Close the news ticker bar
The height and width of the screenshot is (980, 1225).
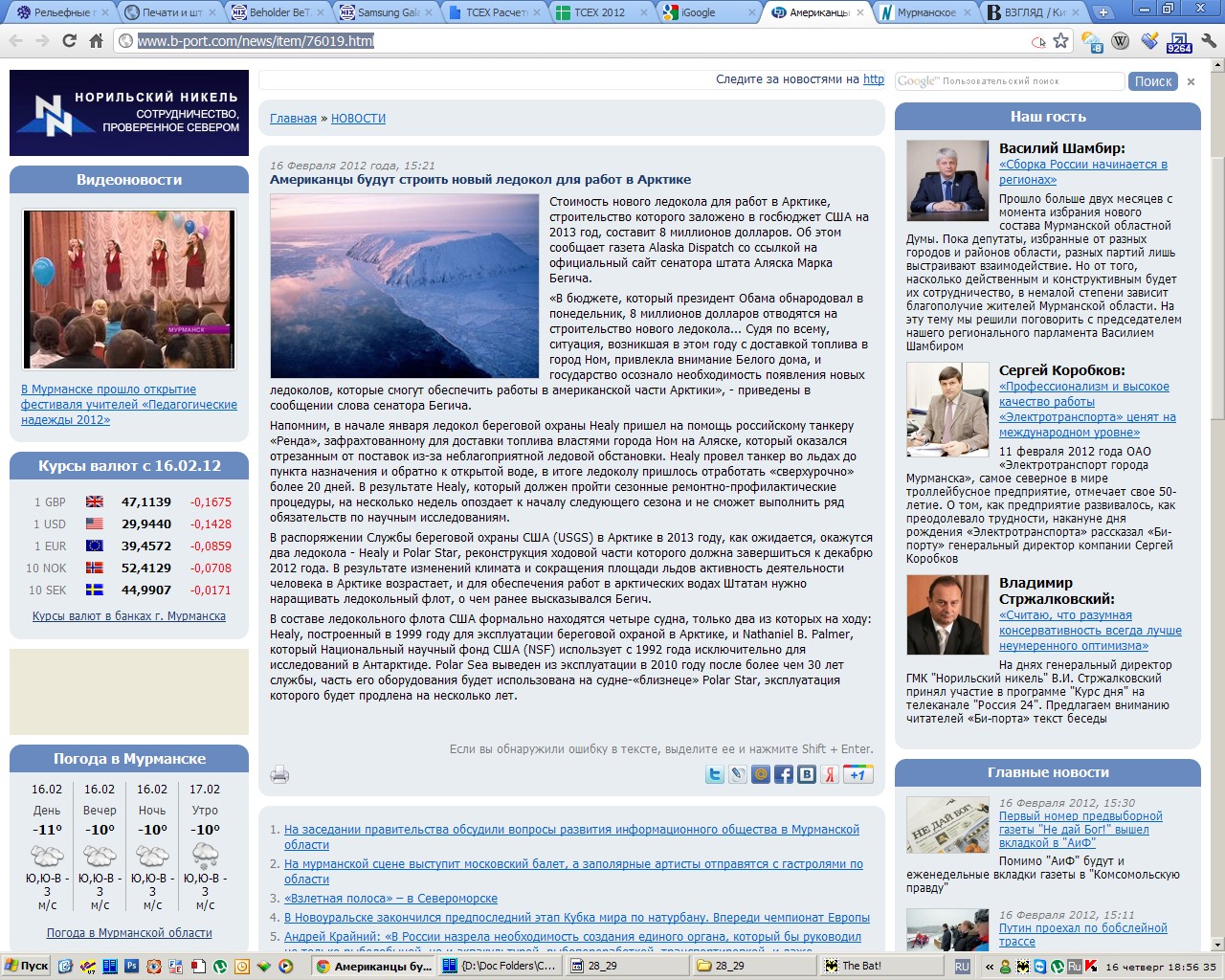click(x=1191, y=82)
